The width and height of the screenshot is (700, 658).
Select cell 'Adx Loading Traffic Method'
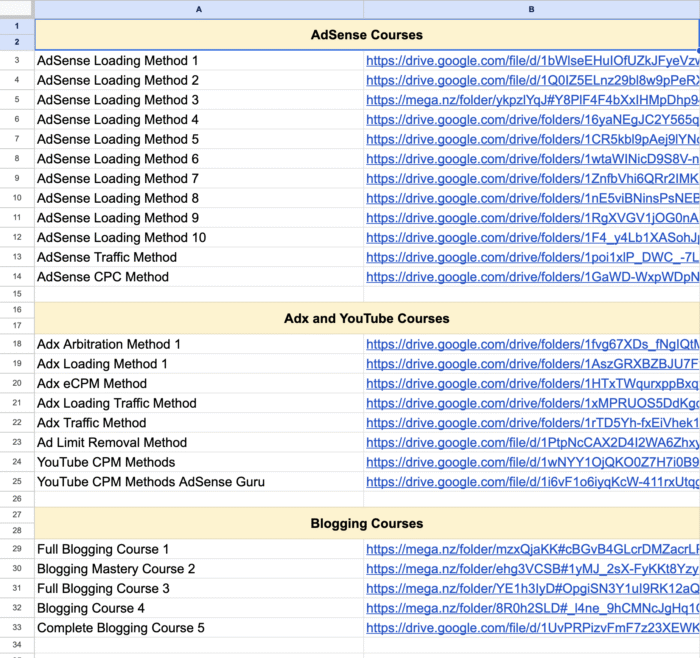pyautogui.click(x=199, y=403)
